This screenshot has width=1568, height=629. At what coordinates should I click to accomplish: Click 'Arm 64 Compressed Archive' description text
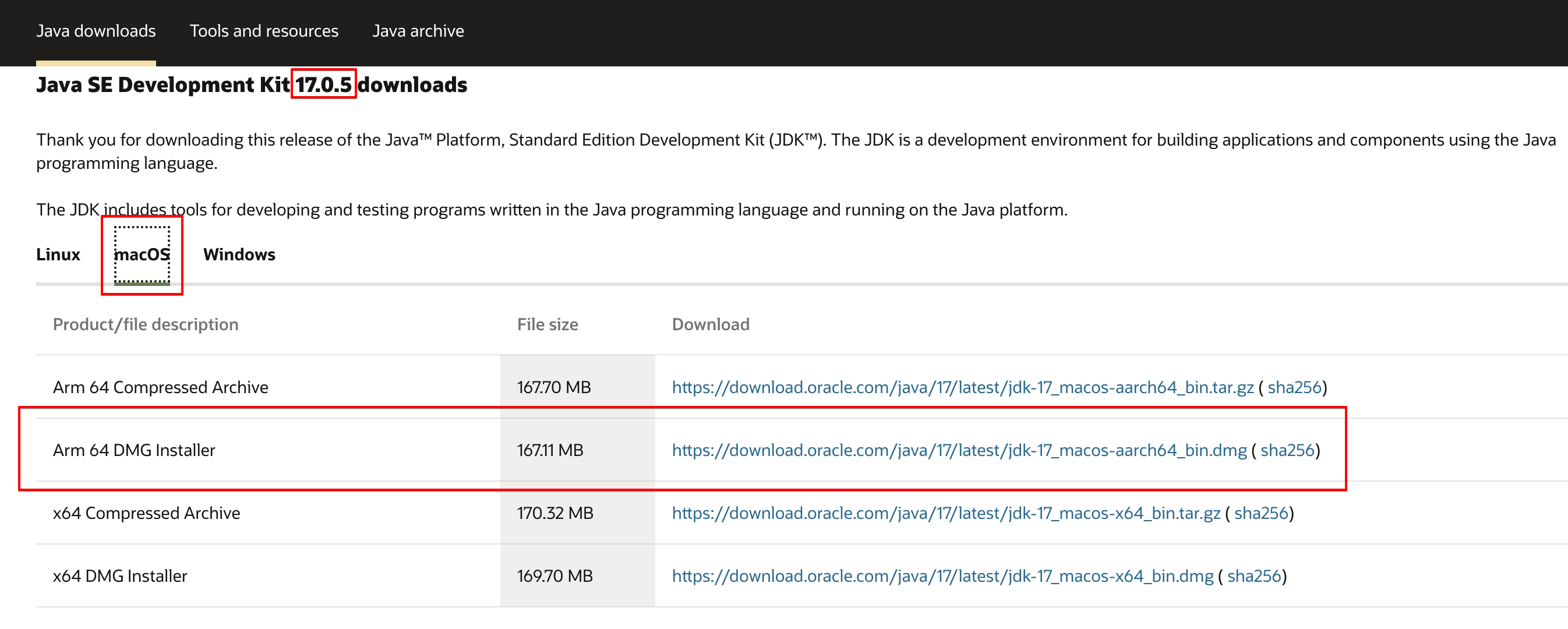tap(161, 387)
